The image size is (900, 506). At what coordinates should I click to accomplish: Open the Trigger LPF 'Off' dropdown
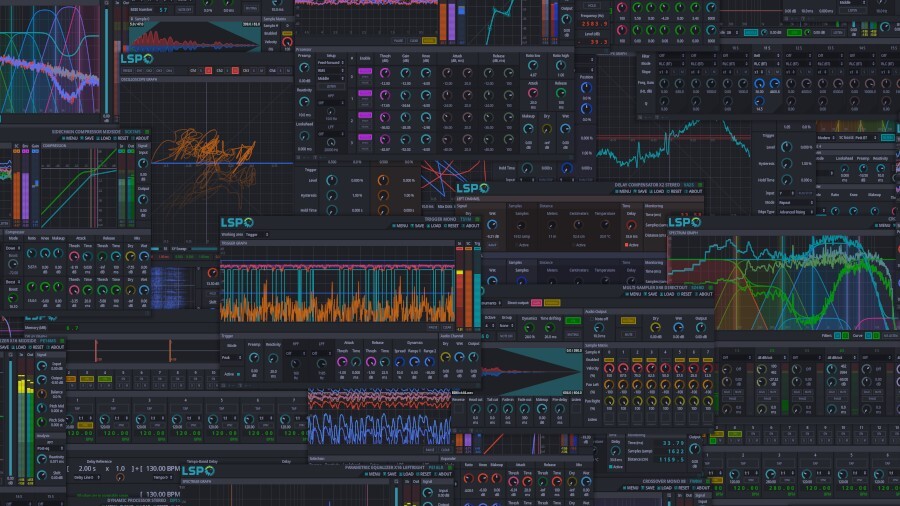[x=322, y=353]
